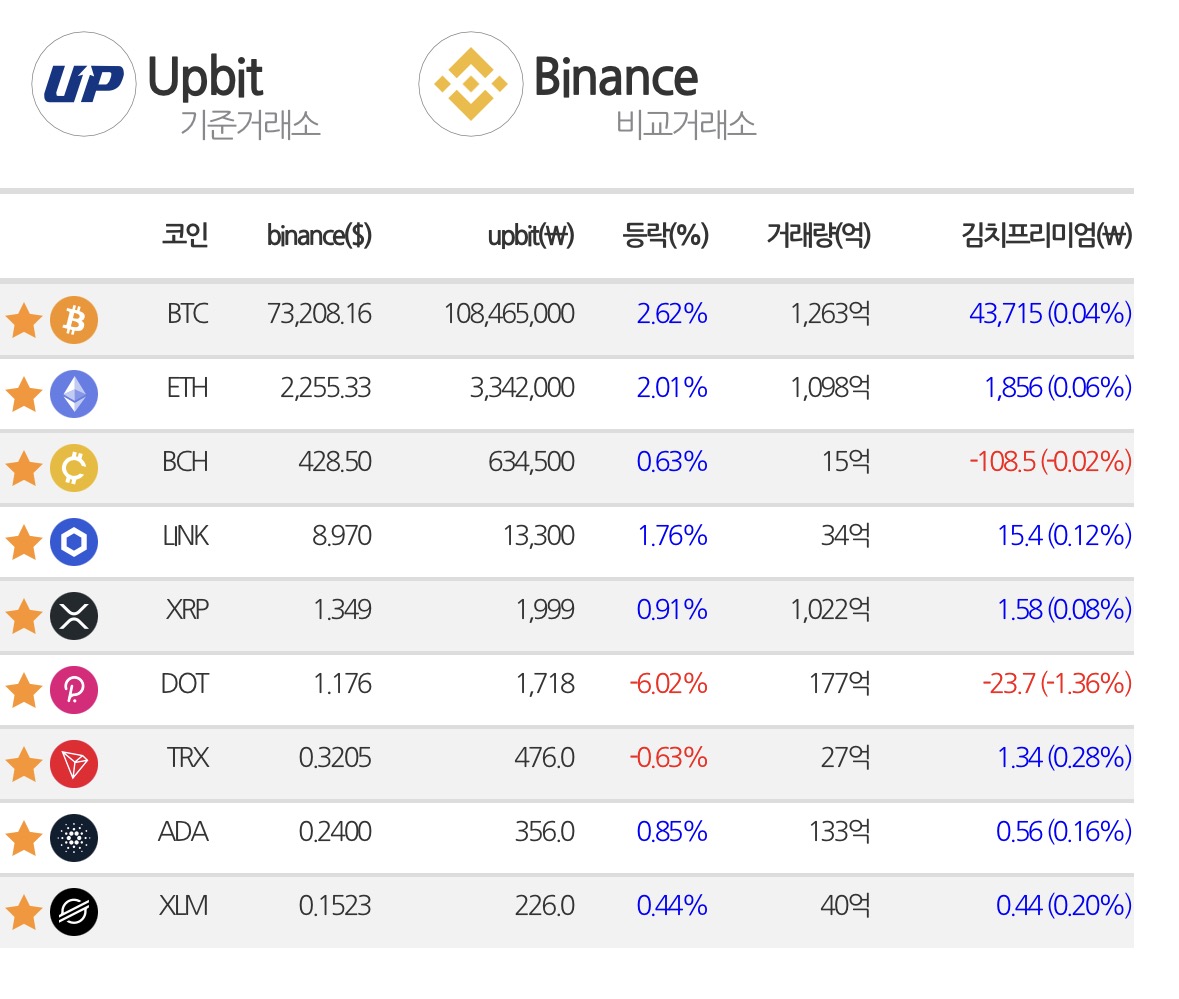Toggle the favorite star for BCH

tap(24, 469)
